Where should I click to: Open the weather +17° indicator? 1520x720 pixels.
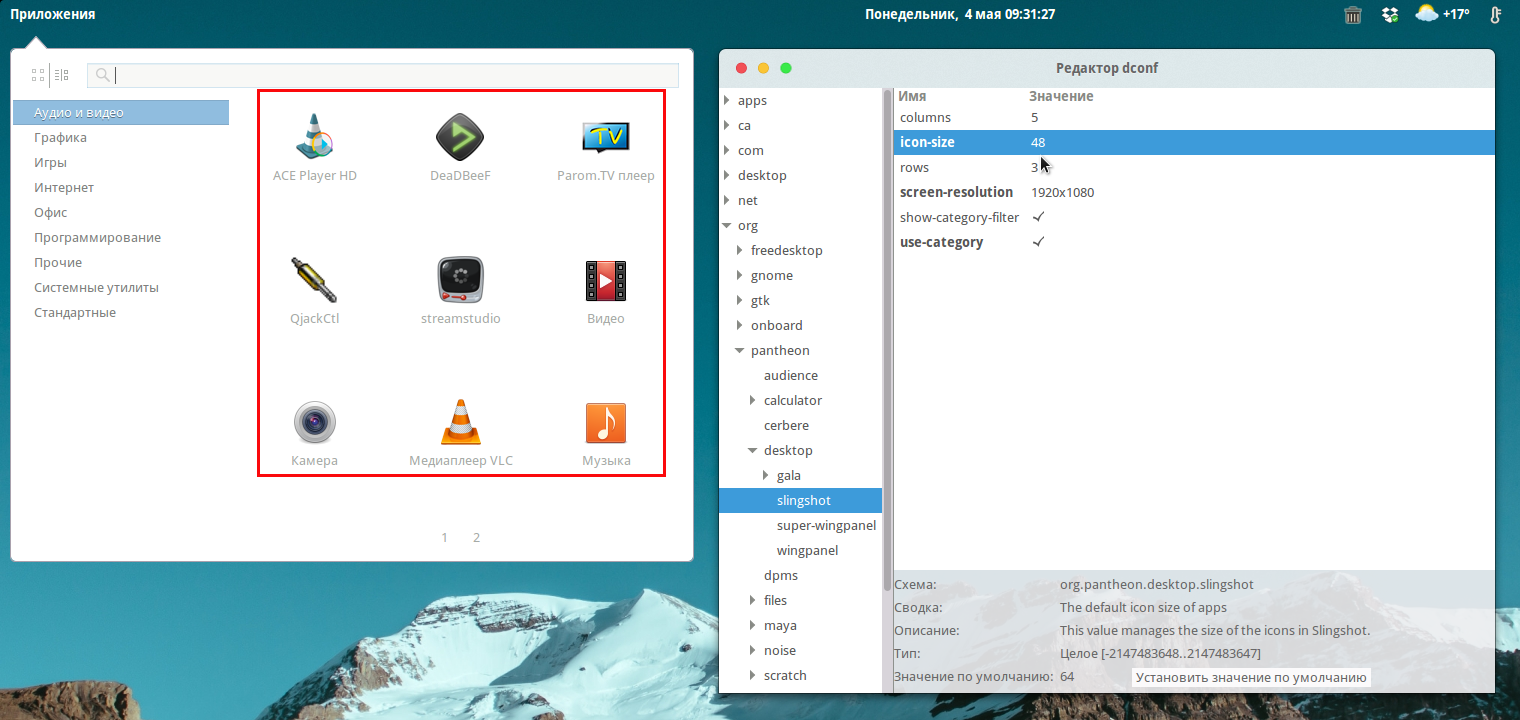[x=1442, y=14]
